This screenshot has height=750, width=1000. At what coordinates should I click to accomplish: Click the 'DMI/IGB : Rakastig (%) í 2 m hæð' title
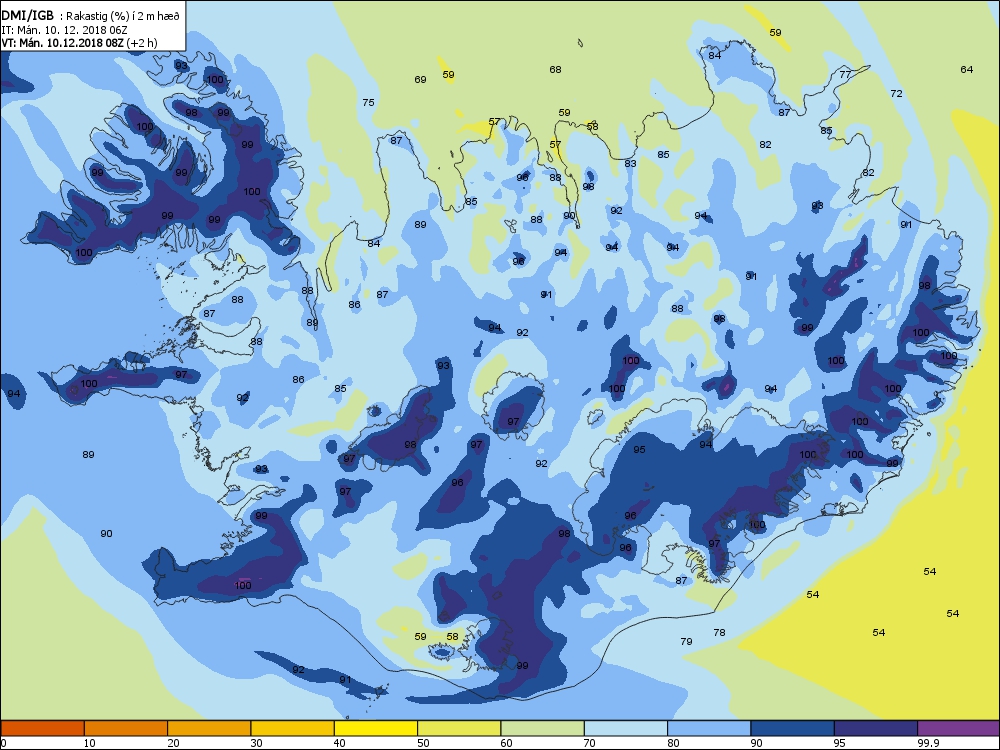(x=91, y=16)
